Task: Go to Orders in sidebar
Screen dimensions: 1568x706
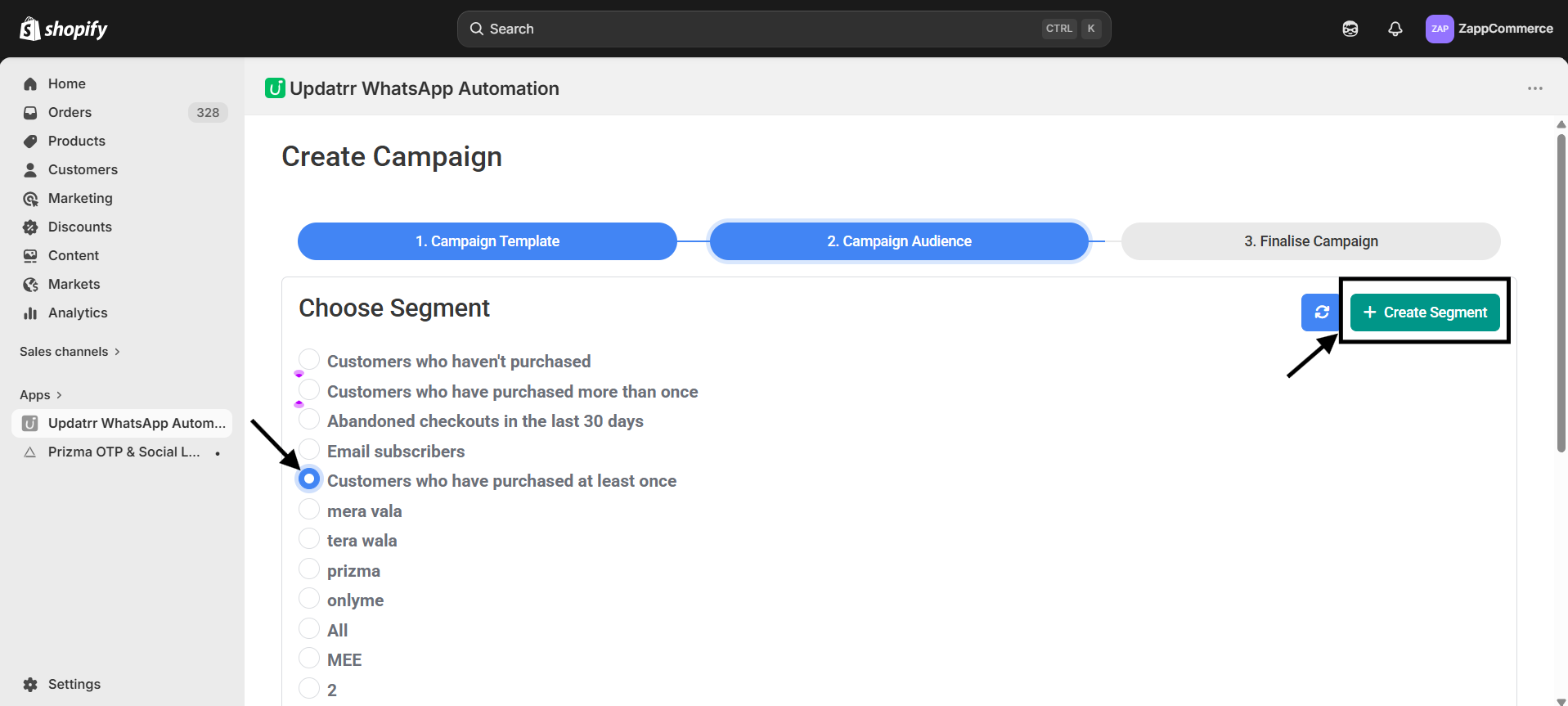Action: click(x=70, y=113)
